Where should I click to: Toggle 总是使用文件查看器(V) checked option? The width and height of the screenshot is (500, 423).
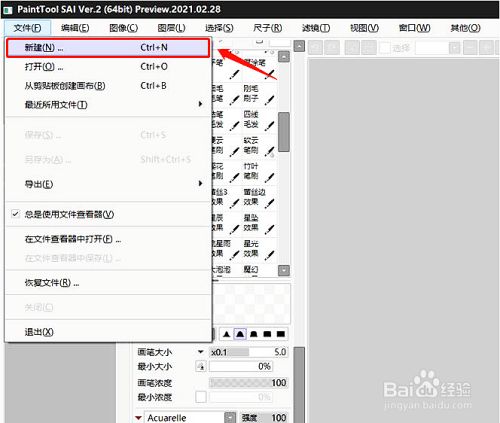pos(108,214)
